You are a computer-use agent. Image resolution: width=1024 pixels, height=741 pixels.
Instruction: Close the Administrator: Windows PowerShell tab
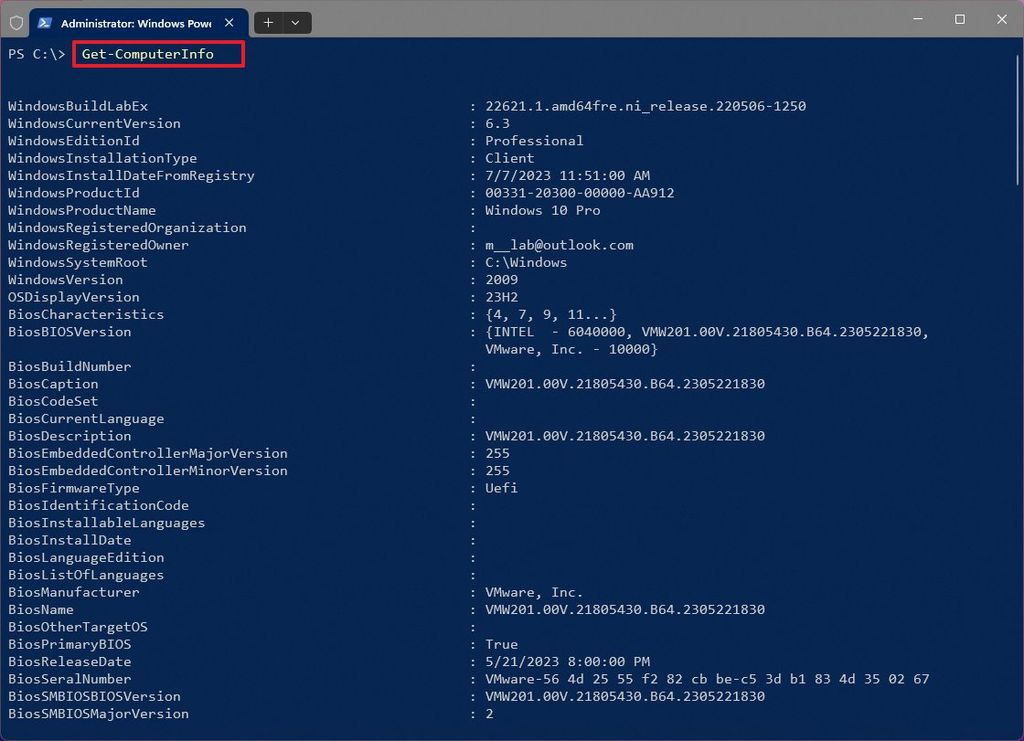point(229,22)
